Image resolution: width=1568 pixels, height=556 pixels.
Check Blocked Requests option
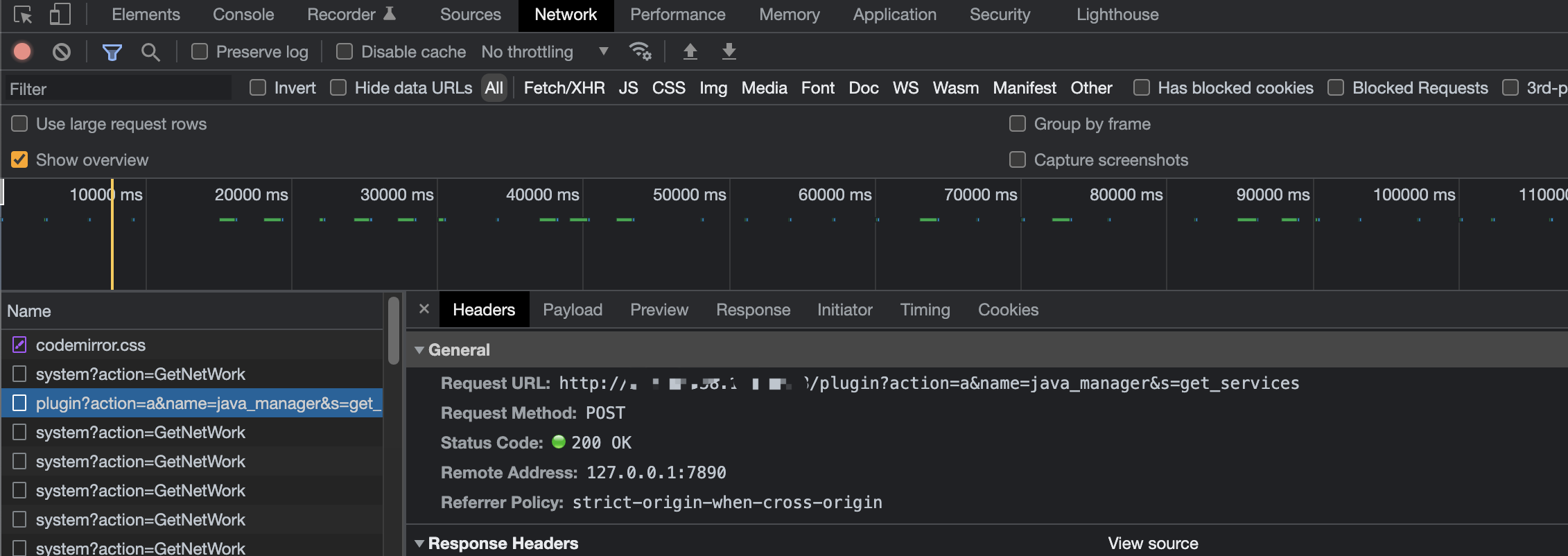point(1336,87)
